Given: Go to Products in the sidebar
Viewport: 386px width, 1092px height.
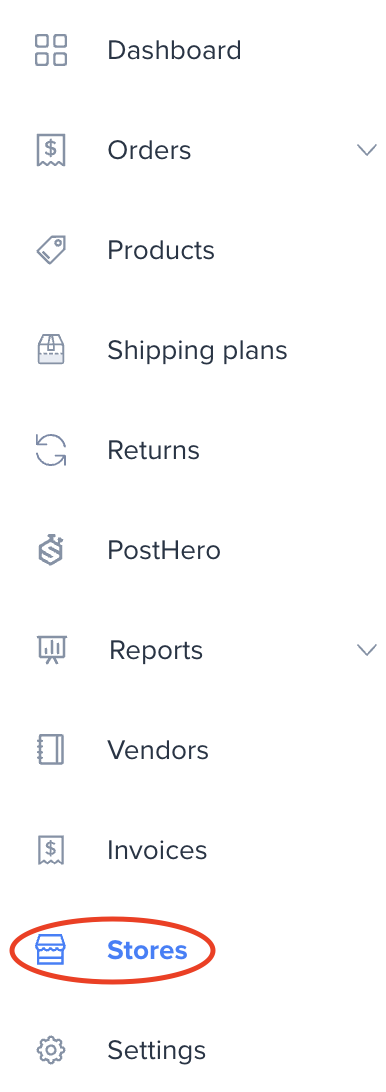Looking at the screenshot, I should [x=161, y=250].
